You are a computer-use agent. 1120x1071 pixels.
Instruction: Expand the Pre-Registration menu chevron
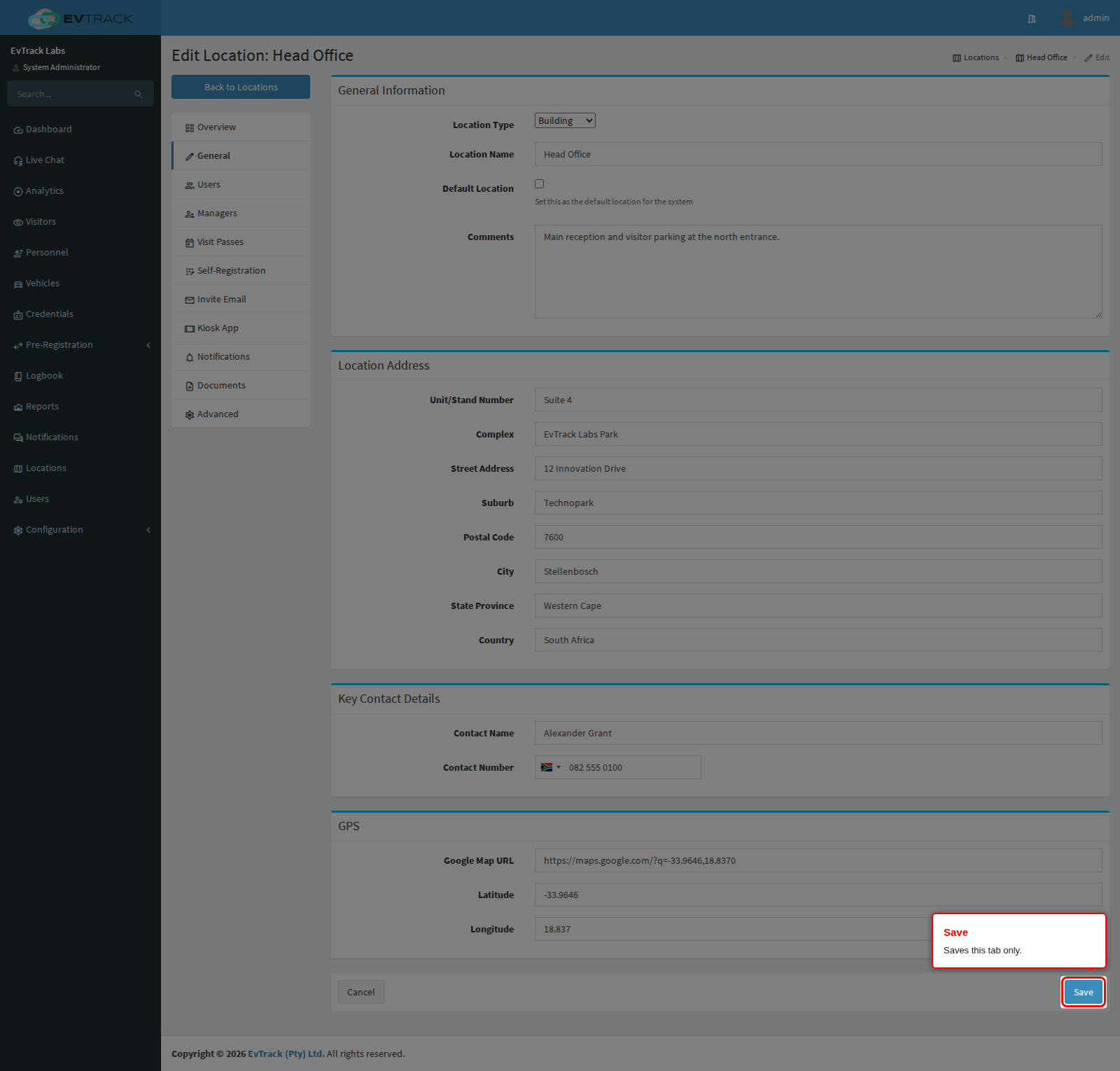pos(148,345)
